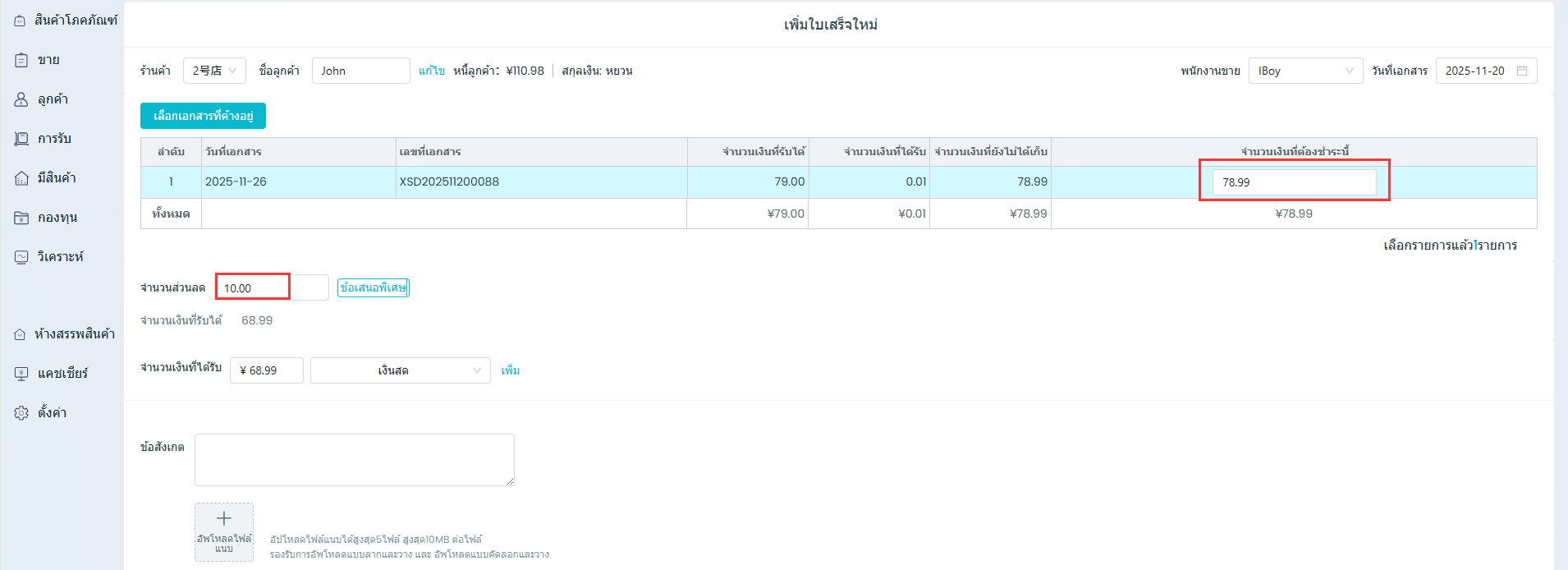
Task: Open settings (ตั้งค่า) gear icon
Action: click(x=21, y=413)
